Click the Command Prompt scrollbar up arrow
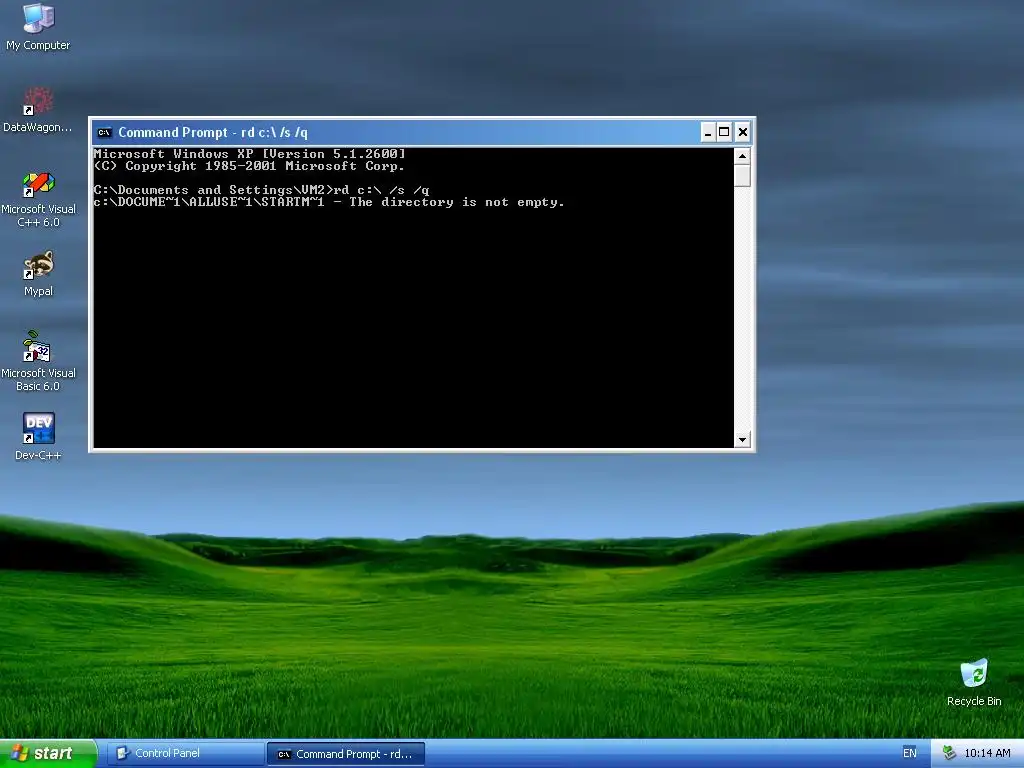Image resolution: width=1024 pixels, height=768 pixels. click(x=742, y=156)
